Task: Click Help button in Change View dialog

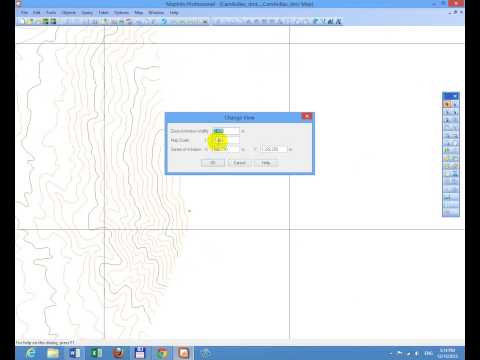Action: (x=266, y=163)
